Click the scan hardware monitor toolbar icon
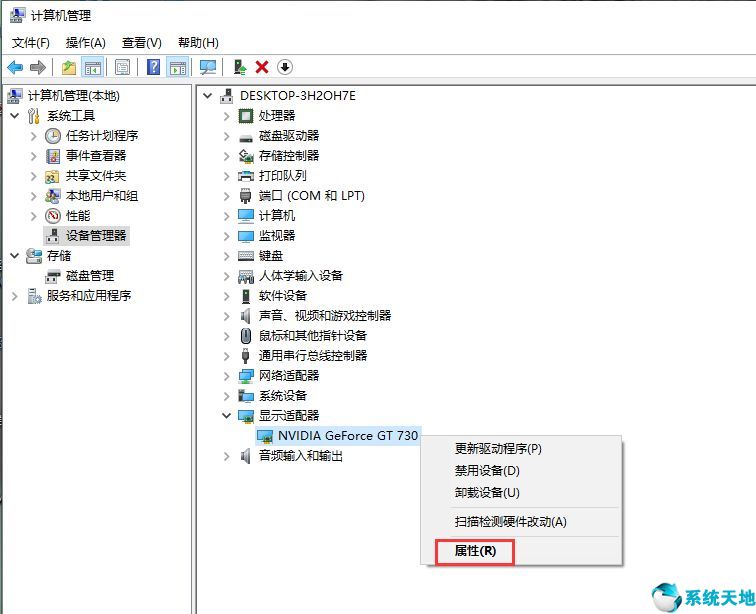756x614 pixels. (x=208, y=67)
